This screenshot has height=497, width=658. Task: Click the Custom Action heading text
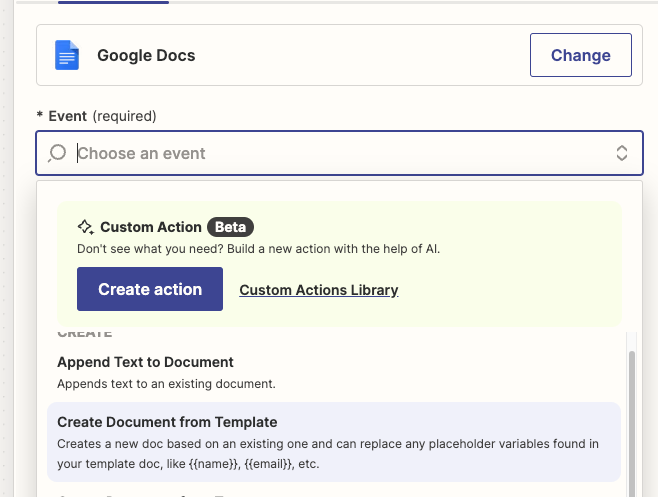pyautogui.click(x=151, y=227)
